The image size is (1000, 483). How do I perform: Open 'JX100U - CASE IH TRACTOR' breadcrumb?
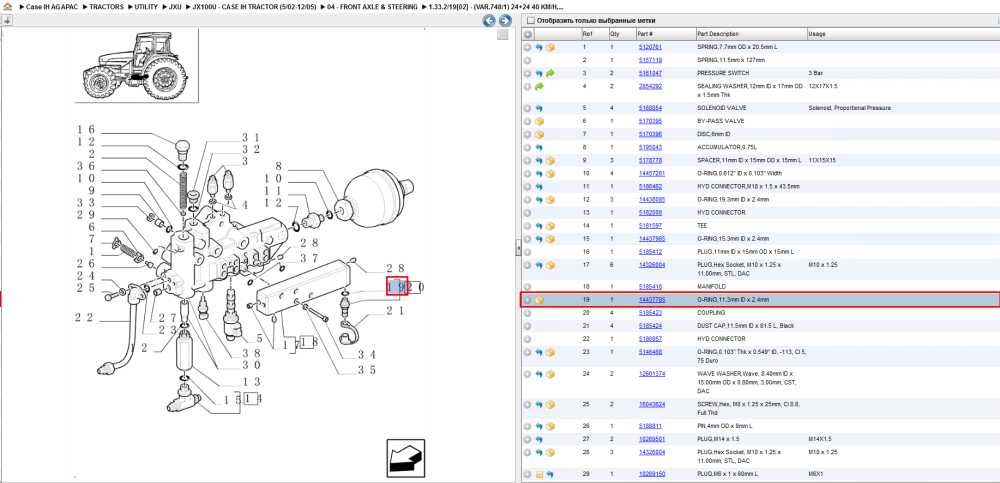(254, 6)
